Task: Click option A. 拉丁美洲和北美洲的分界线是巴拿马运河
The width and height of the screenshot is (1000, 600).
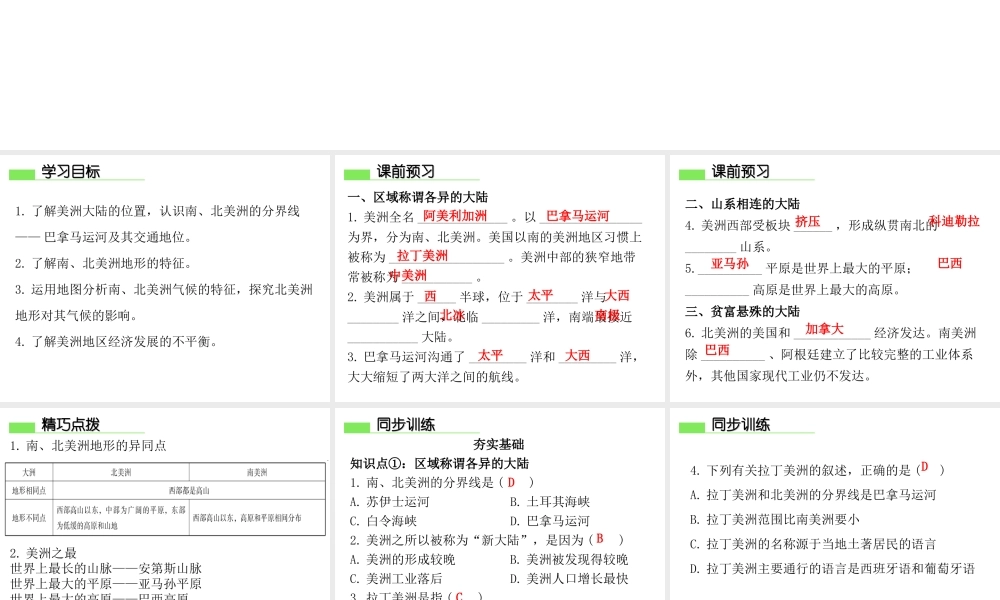Action: pyautogui.click(x=813, y=495)
